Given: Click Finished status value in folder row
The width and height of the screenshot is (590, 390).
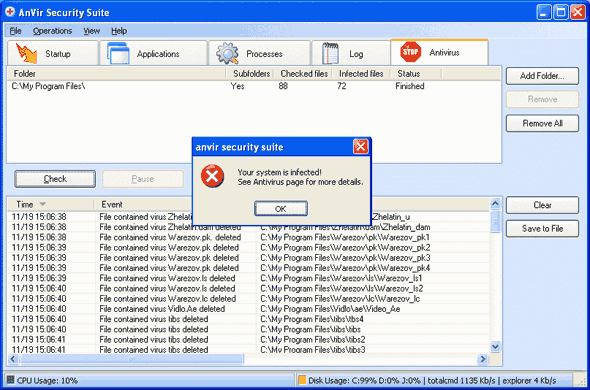Looking at the screenshot, I should pos(410,86).
